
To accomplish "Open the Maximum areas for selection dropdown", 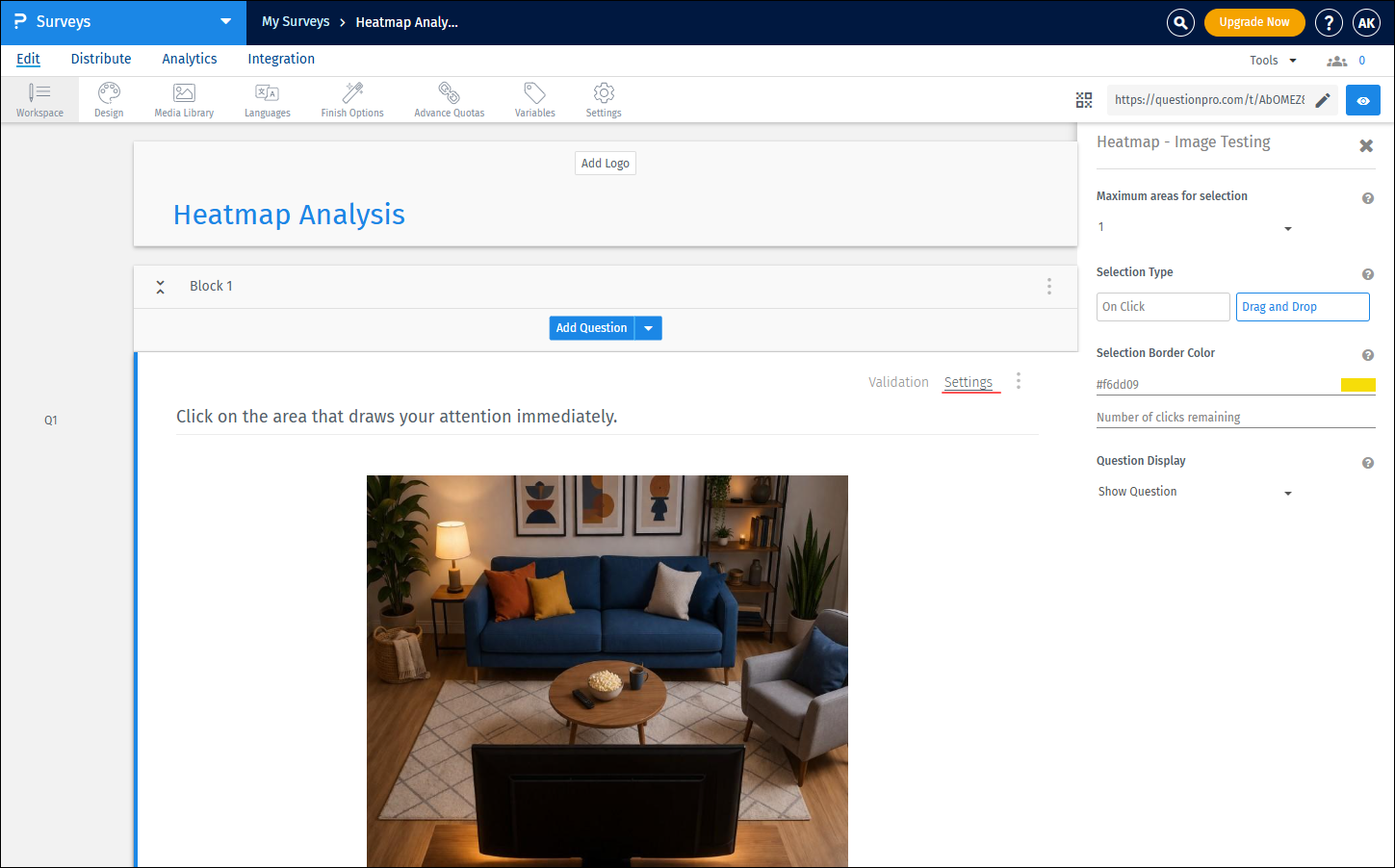I will [x=1287, y=228].
